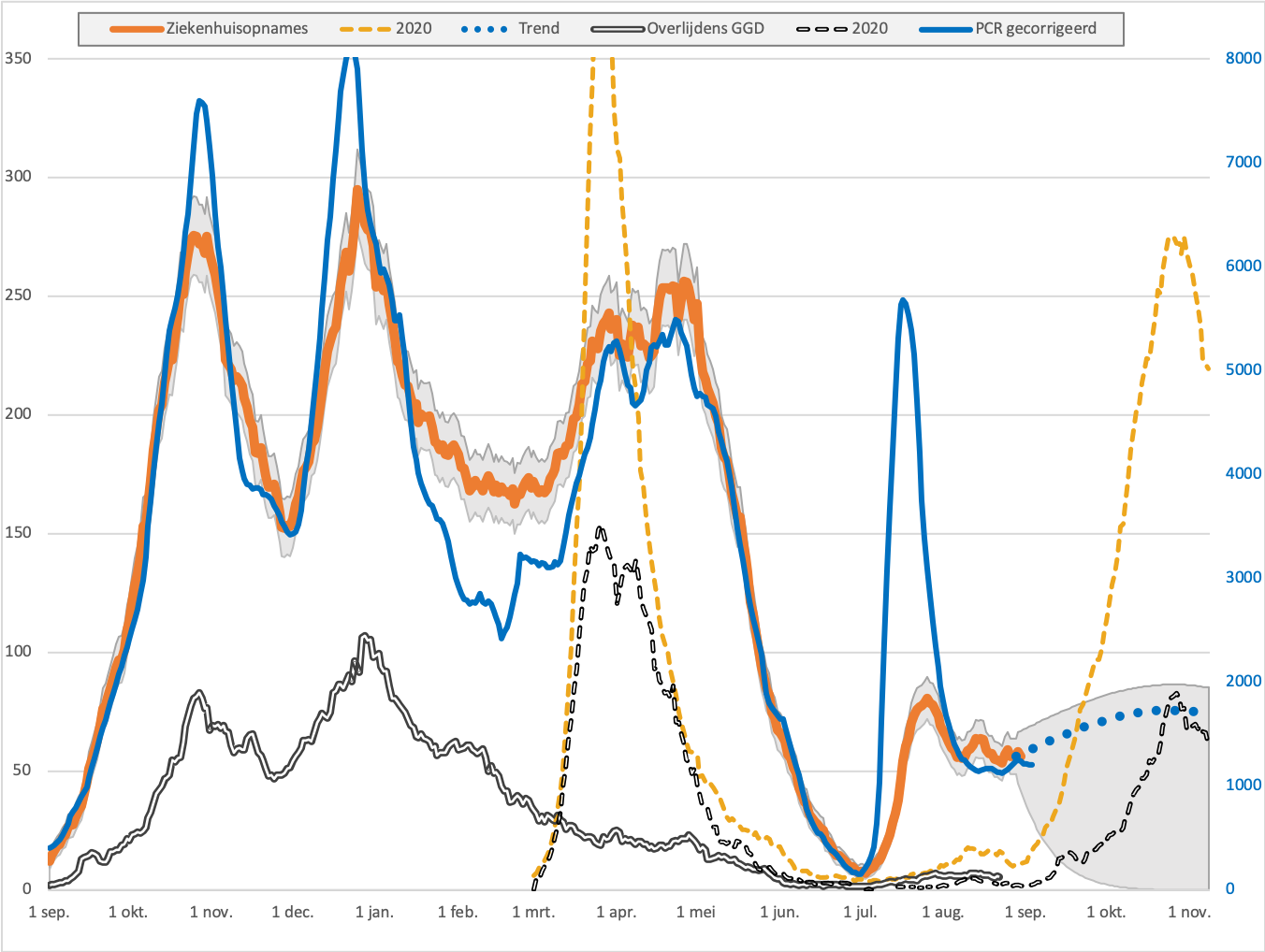Viewport: 1265px width, 952px height.
Task: Select the "1 apr." date label
Action: point(616,912)
